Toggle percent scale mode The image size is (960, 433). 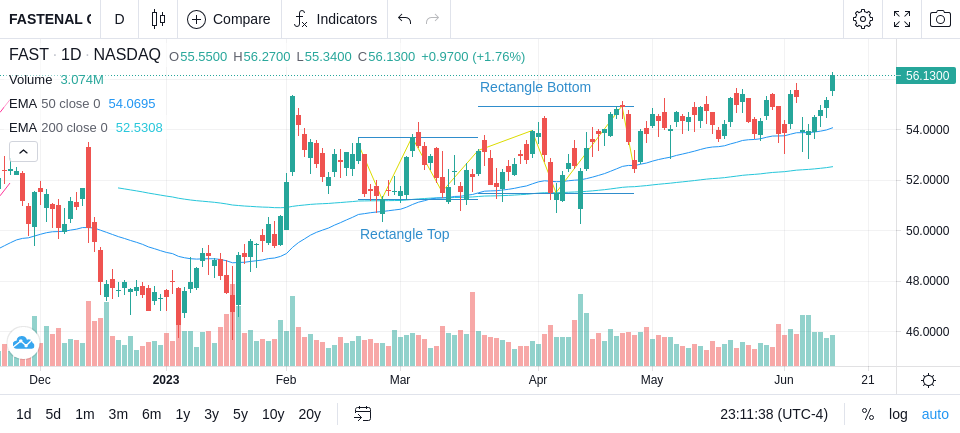point(868,414)
